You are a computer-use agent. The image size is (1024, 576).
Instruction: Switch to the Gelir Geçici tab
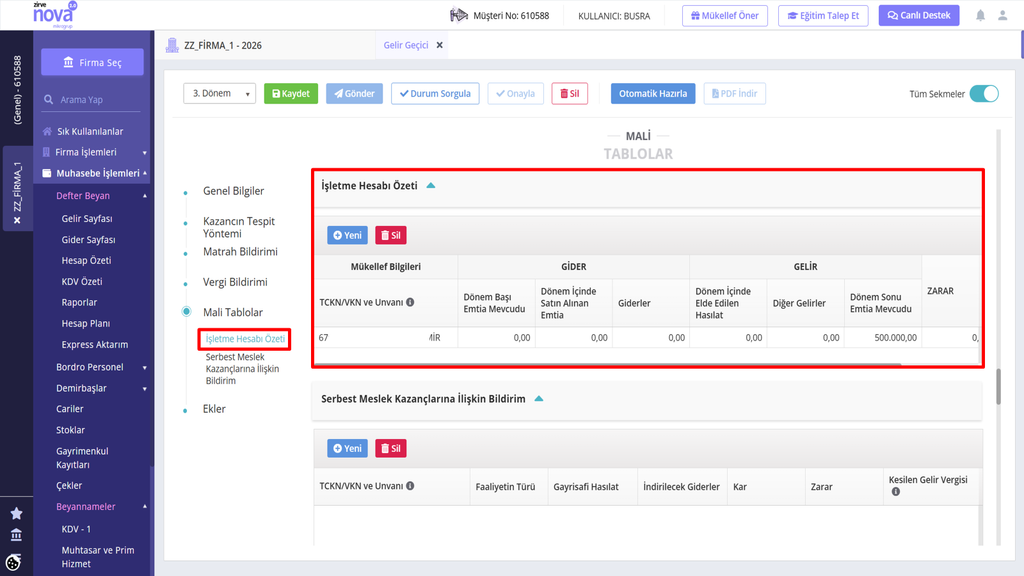406,45
